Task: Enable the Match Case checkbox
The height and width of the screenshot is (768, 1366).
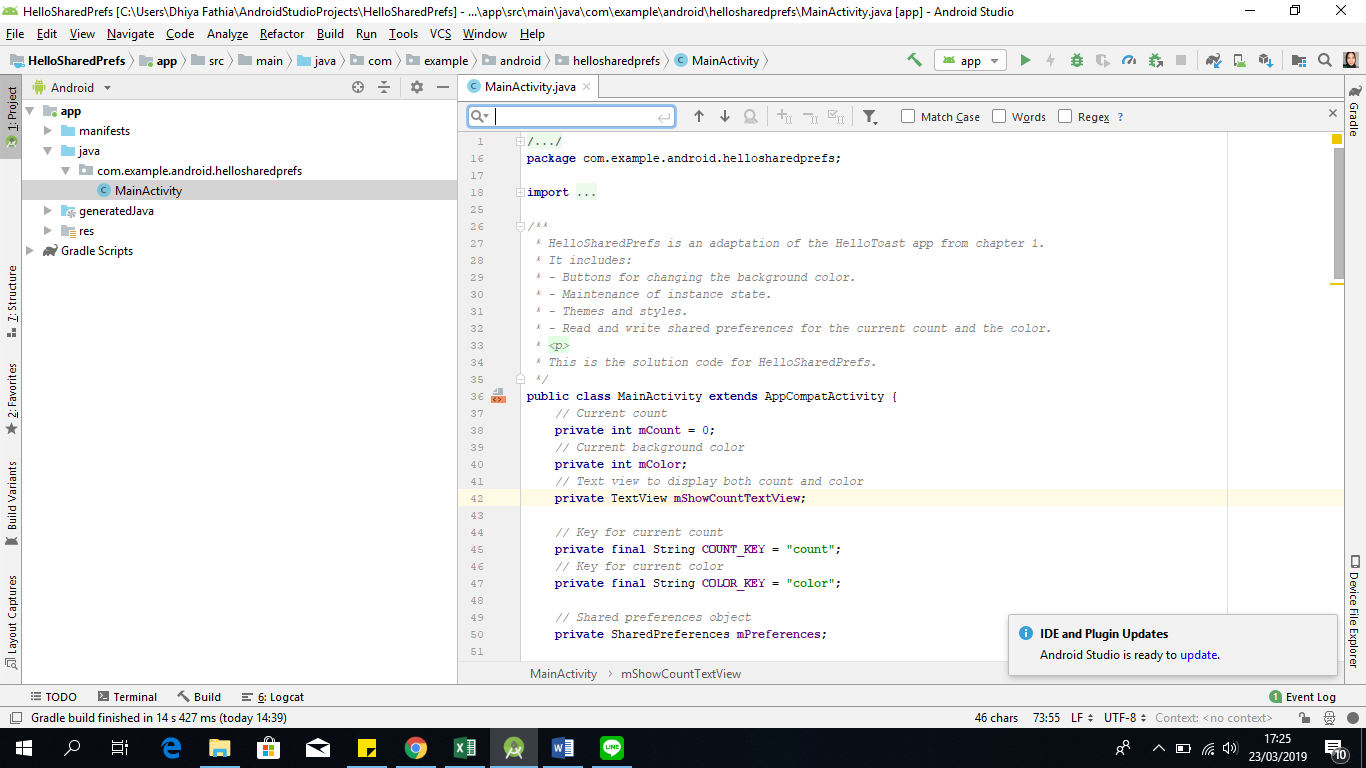Action: tap(908, 116)
